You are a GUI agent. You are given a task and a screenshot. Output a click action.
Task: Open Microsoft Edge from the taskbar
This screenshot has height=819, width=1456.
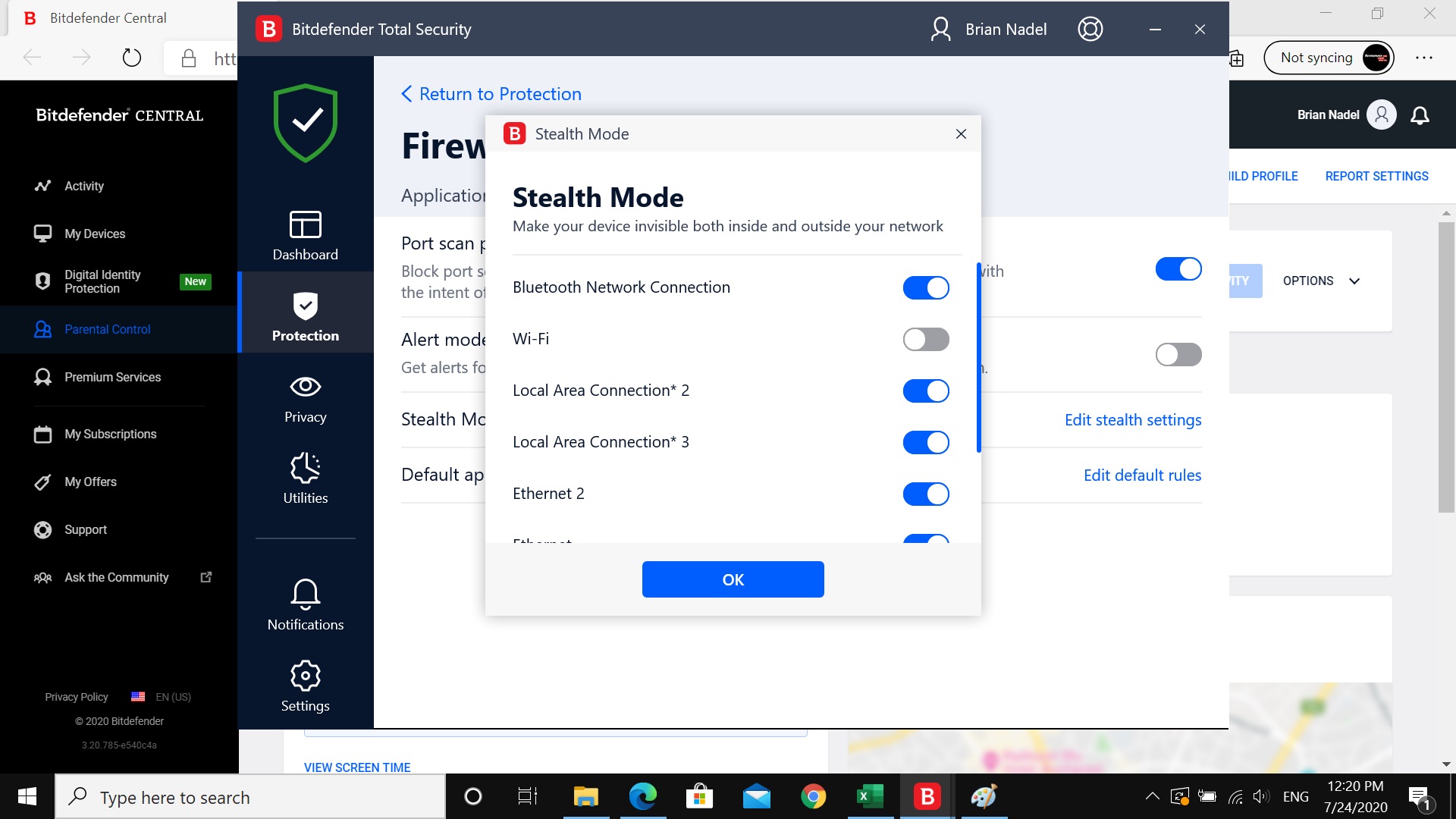click(x=642, y=796)
